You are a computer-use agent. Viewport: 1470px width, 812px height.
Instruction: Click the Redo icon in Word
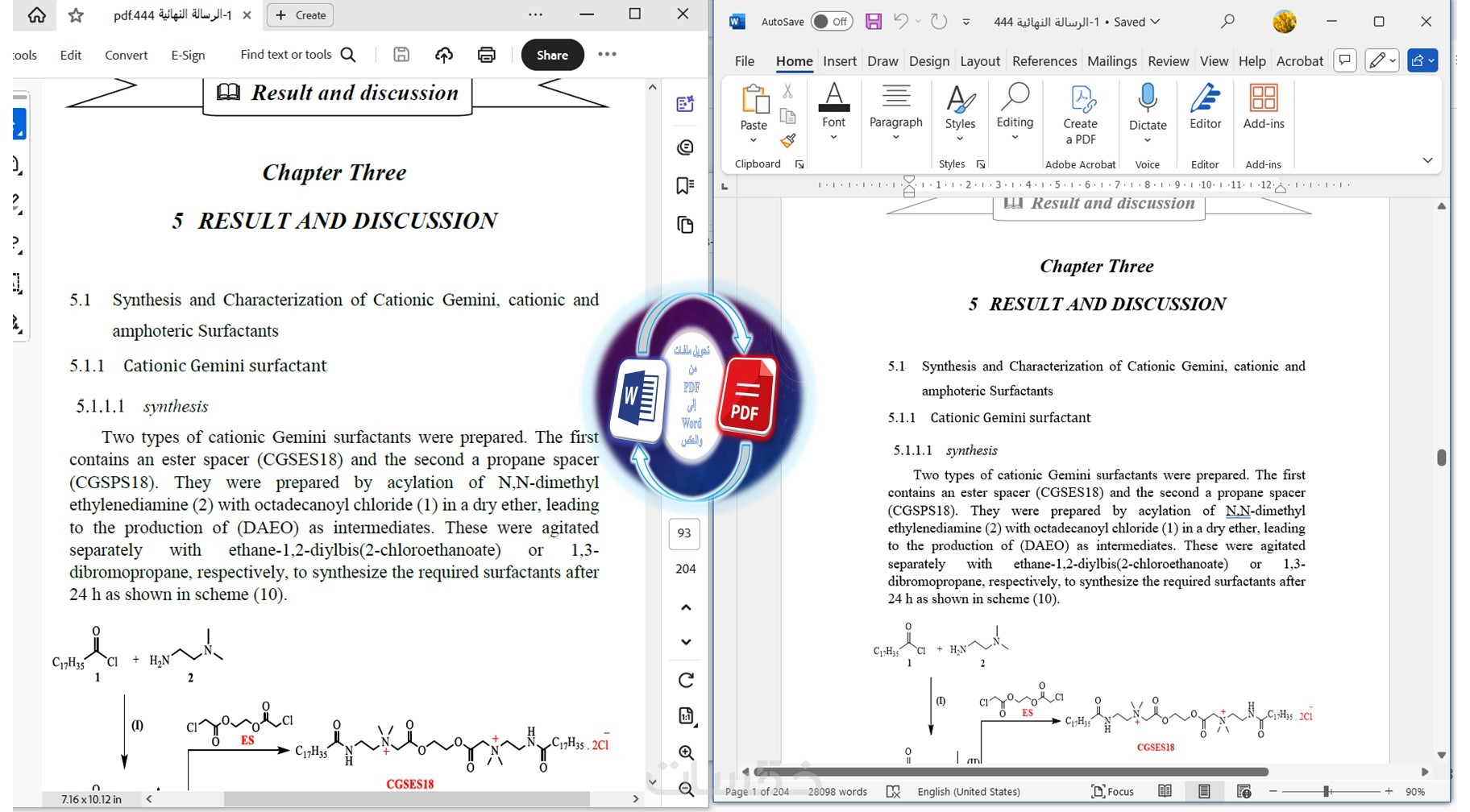tap(939, 22)
